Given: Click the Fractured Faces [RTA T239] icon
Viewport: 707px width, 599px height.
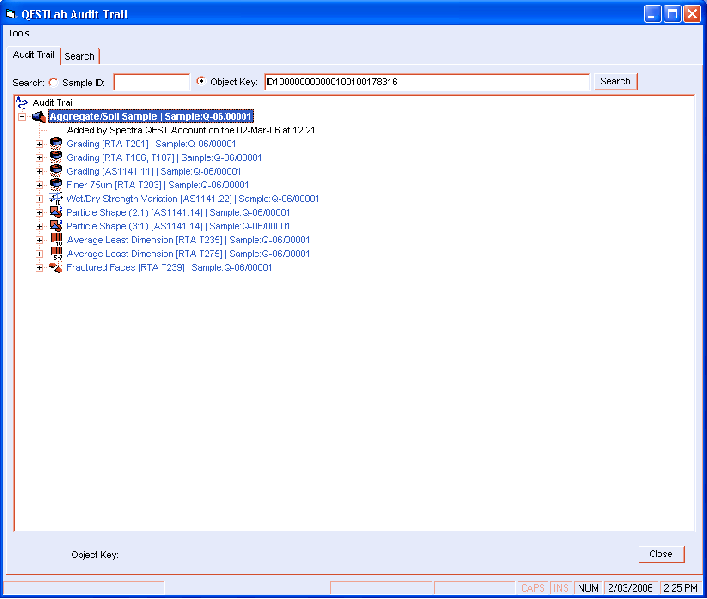Looking at the screenshot, I should [56, 267].
